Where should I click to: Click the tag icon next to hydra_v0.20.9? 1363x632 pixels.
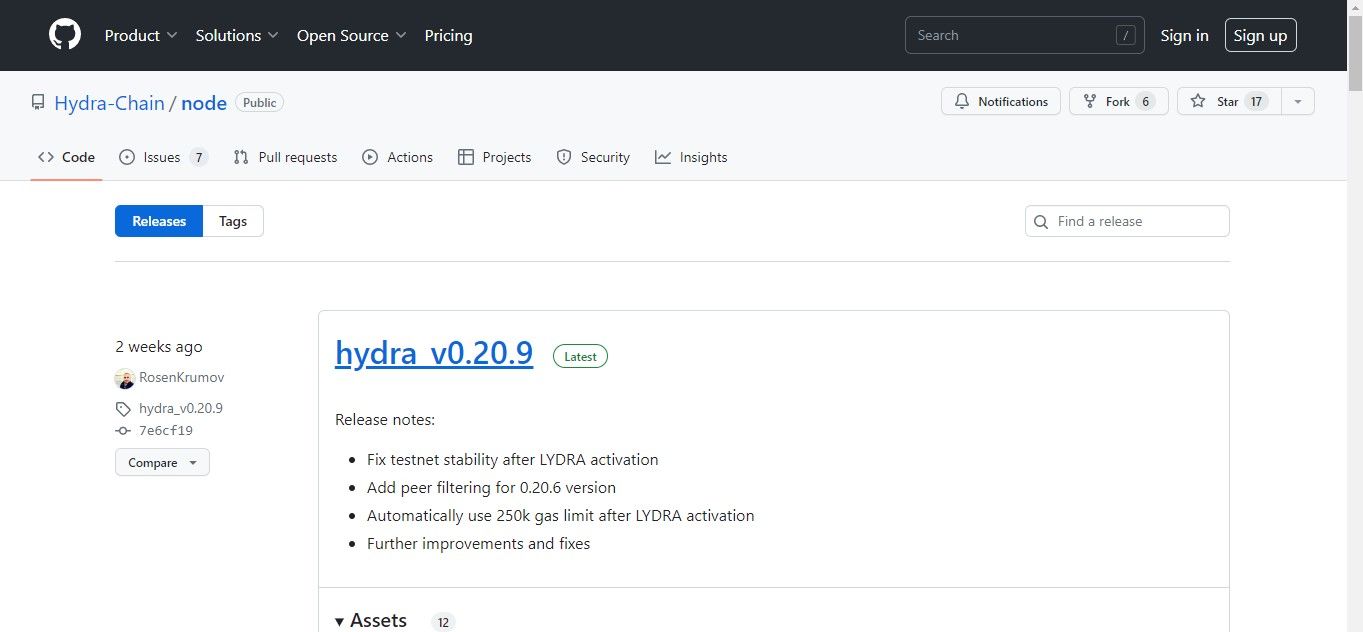click(x=123, y=408)
